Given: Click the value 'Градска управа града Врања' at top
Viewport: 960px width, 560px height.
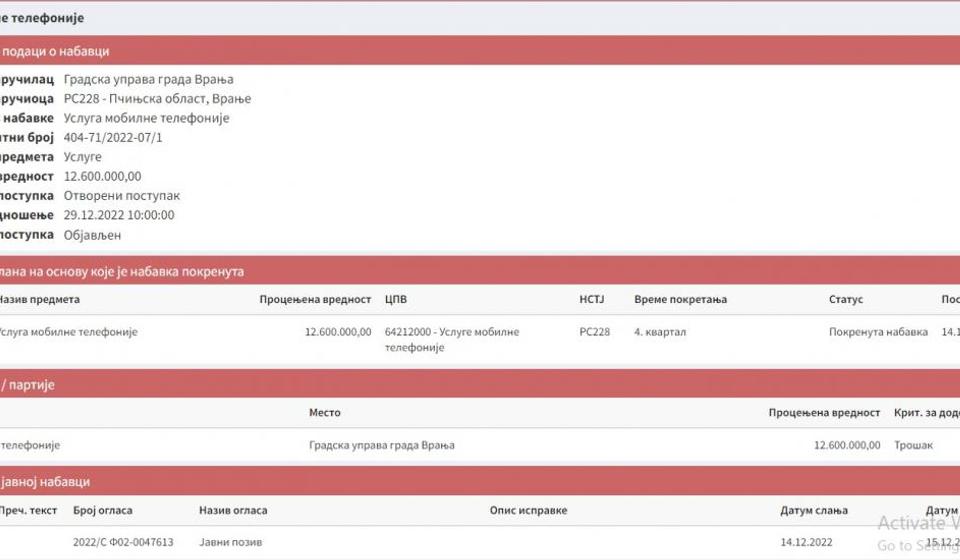Looking at the screenshot, I should (x=148, y=80).
